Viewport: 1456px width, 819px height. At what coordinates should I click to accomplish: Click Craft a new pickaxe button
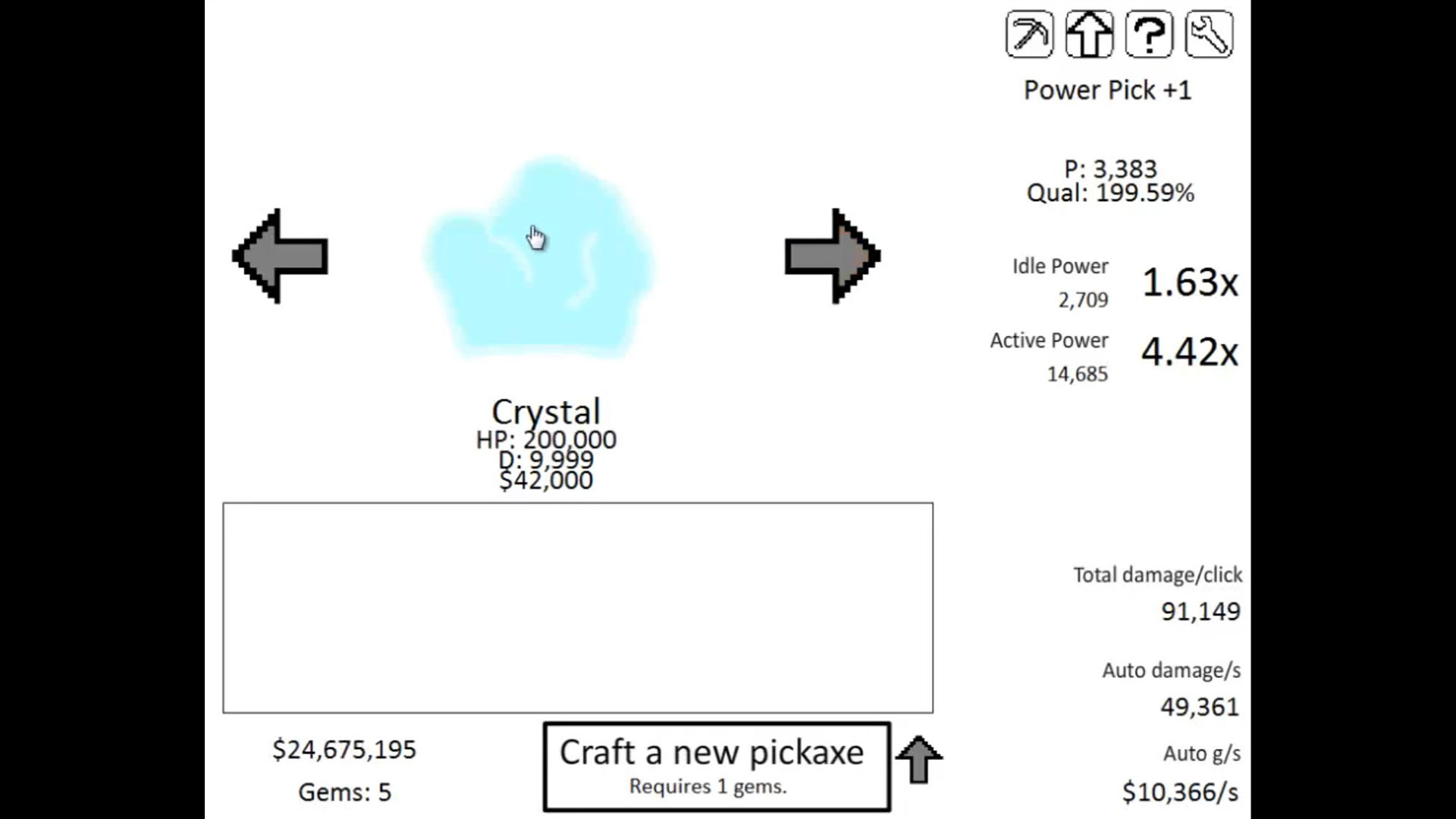717,767
